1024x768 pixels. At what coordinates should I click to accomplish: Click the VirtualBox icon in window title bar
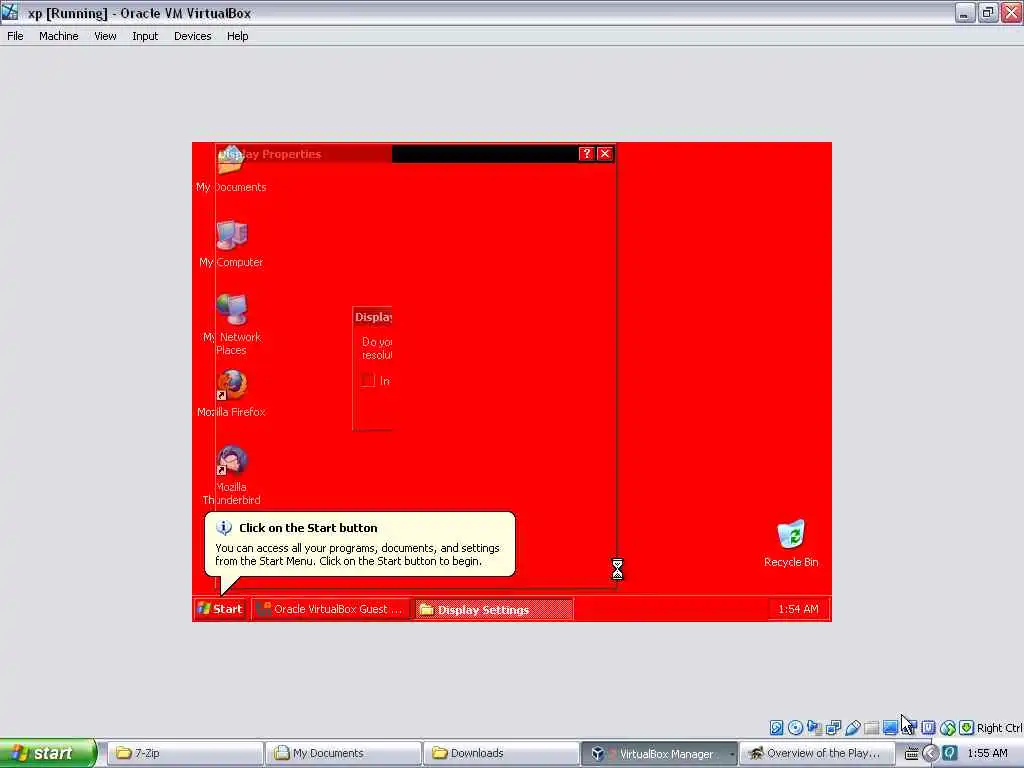coord(10,12)
